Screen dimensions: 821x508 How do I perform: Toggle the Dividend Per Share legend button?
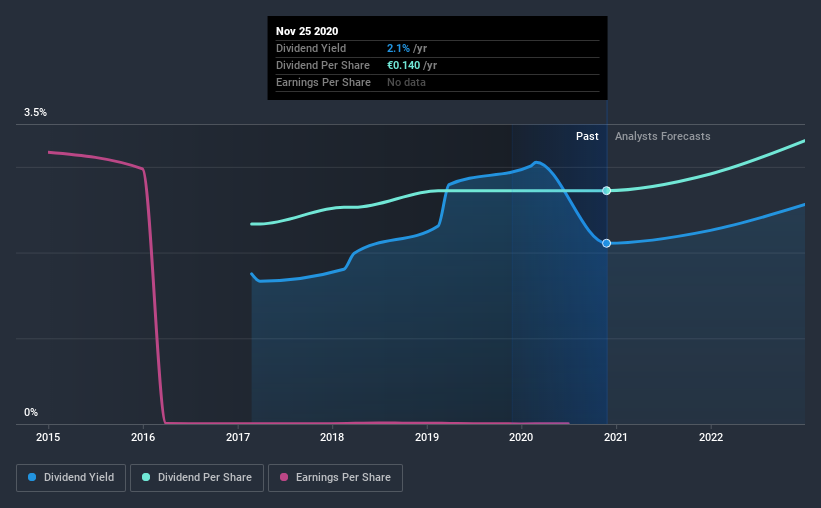coord(197,478)
